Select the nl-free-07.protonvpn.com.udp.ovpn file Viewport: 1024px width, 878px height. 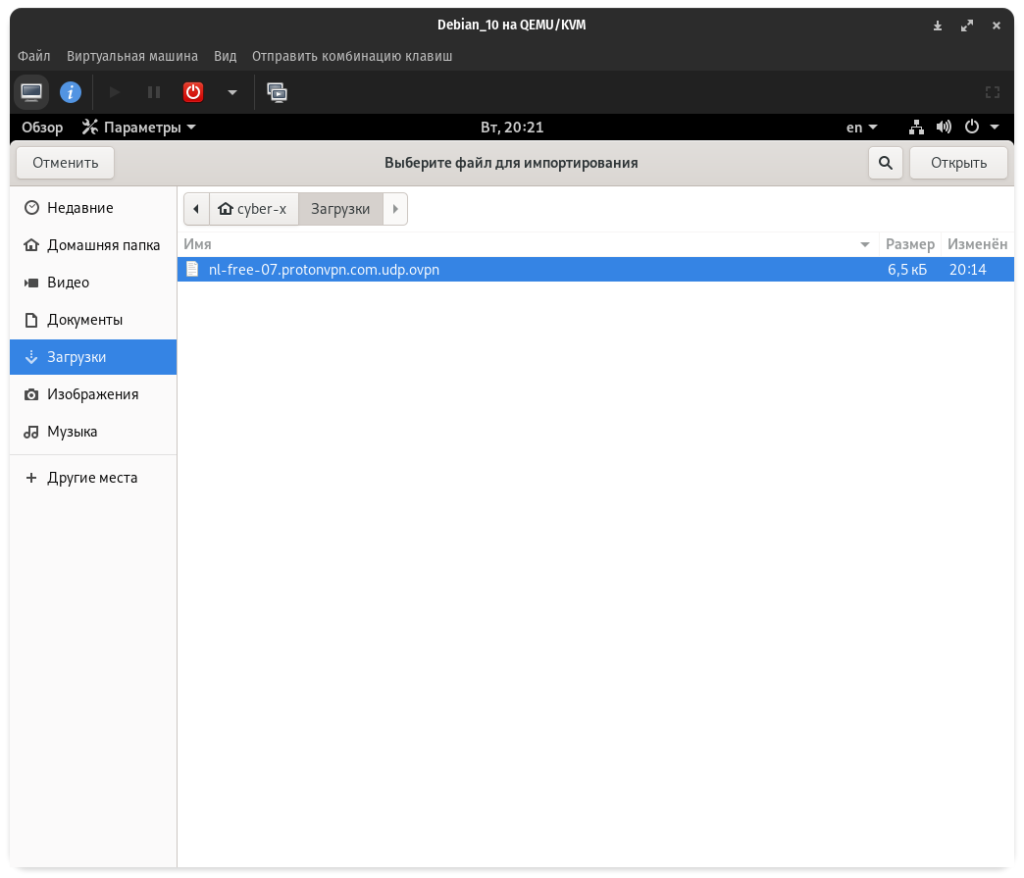coord(324,270)
